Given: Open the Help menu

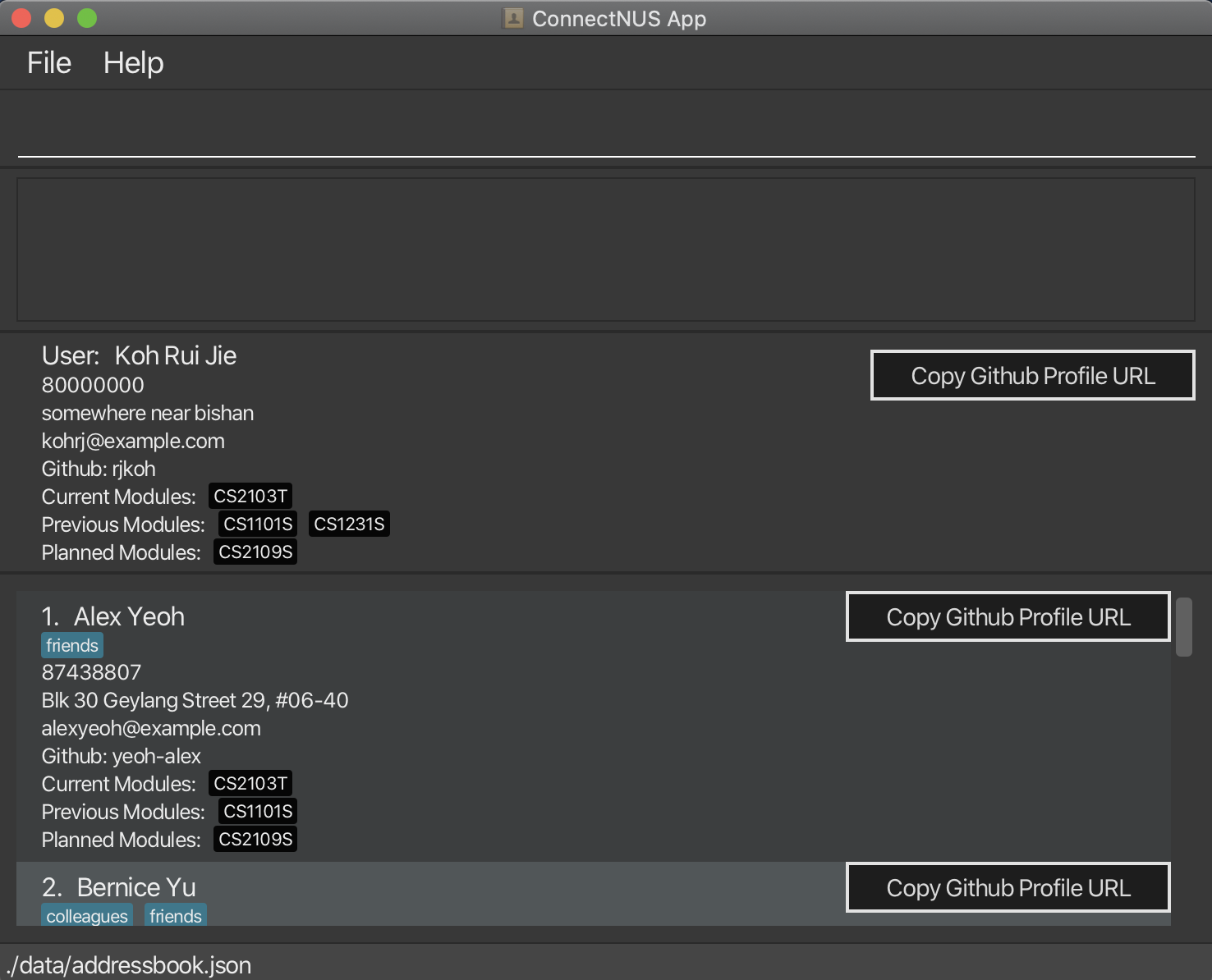Looking at the screenshot, I should 133,63.
